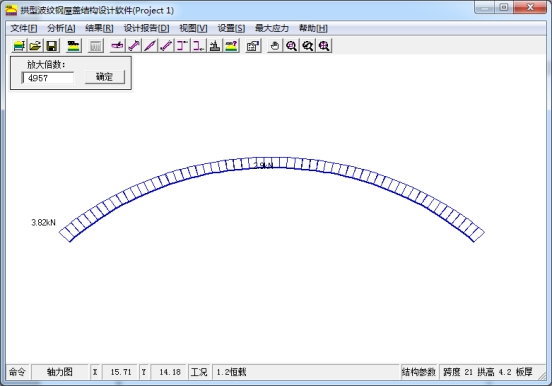Click the grayed calculator grid icon
552x386 pixels.
tap(95, 46)
